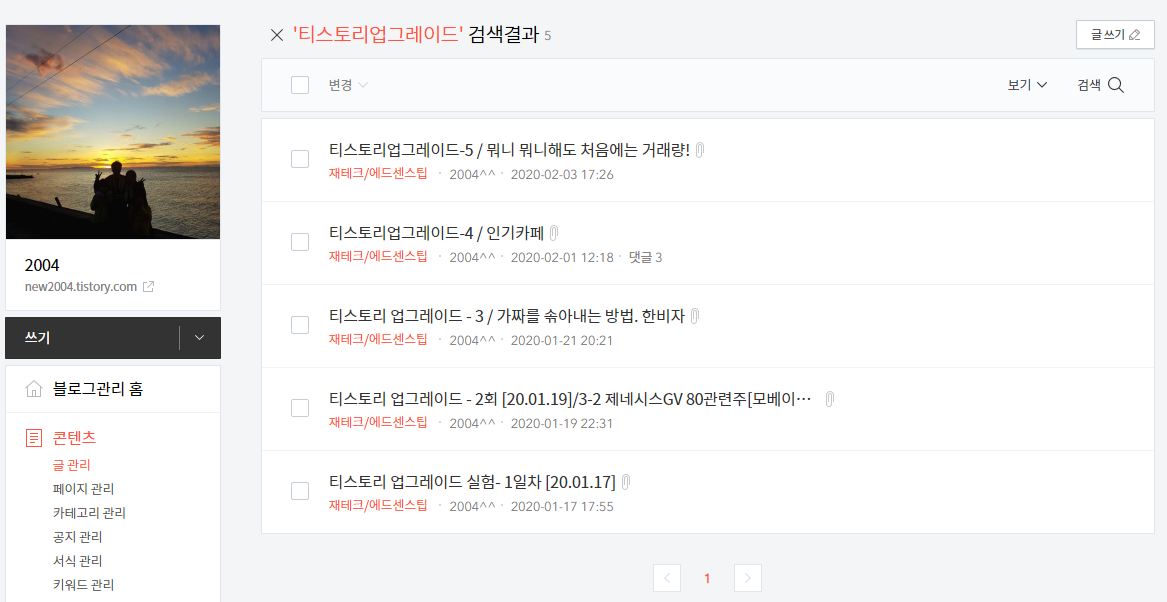Open 서식 관리 in sidebar

pyautogui.click(x=77, y=560)
